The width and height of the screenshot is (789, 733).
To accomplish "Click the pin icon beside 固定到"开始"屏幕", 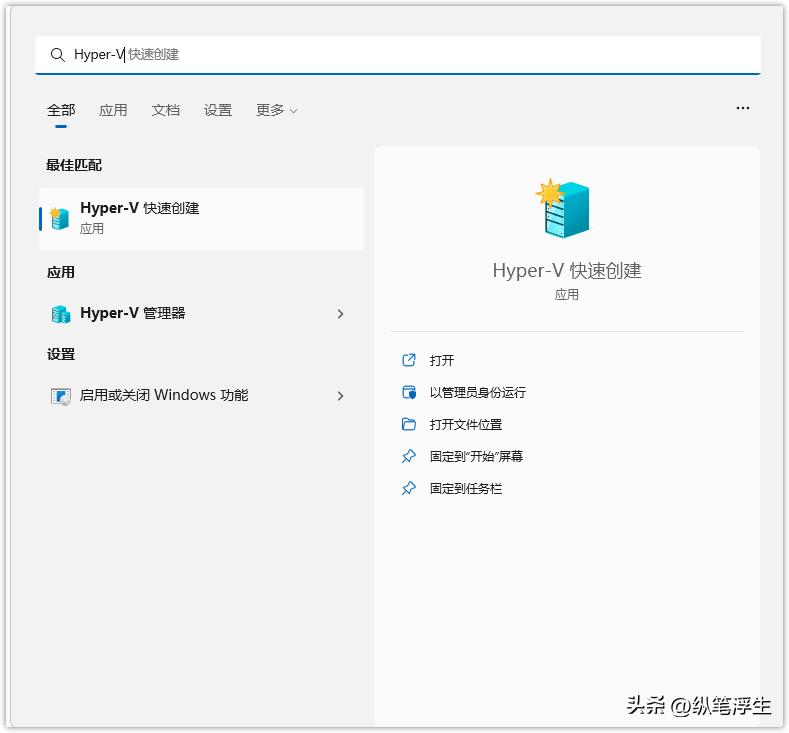I will click(409, 456).
